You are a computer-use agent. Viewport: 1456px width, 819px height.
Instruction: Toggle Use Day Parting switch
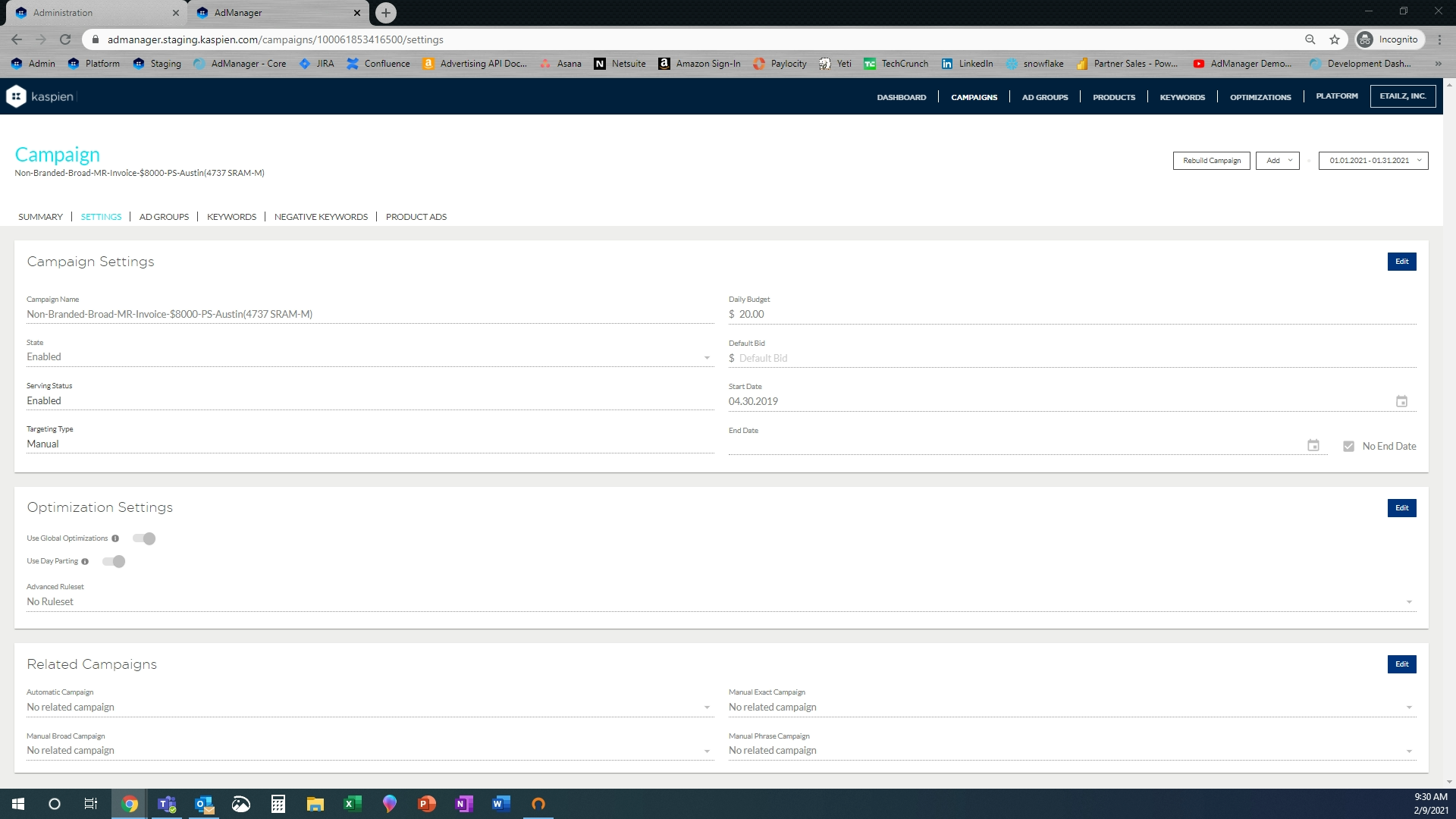pos(114,562)
